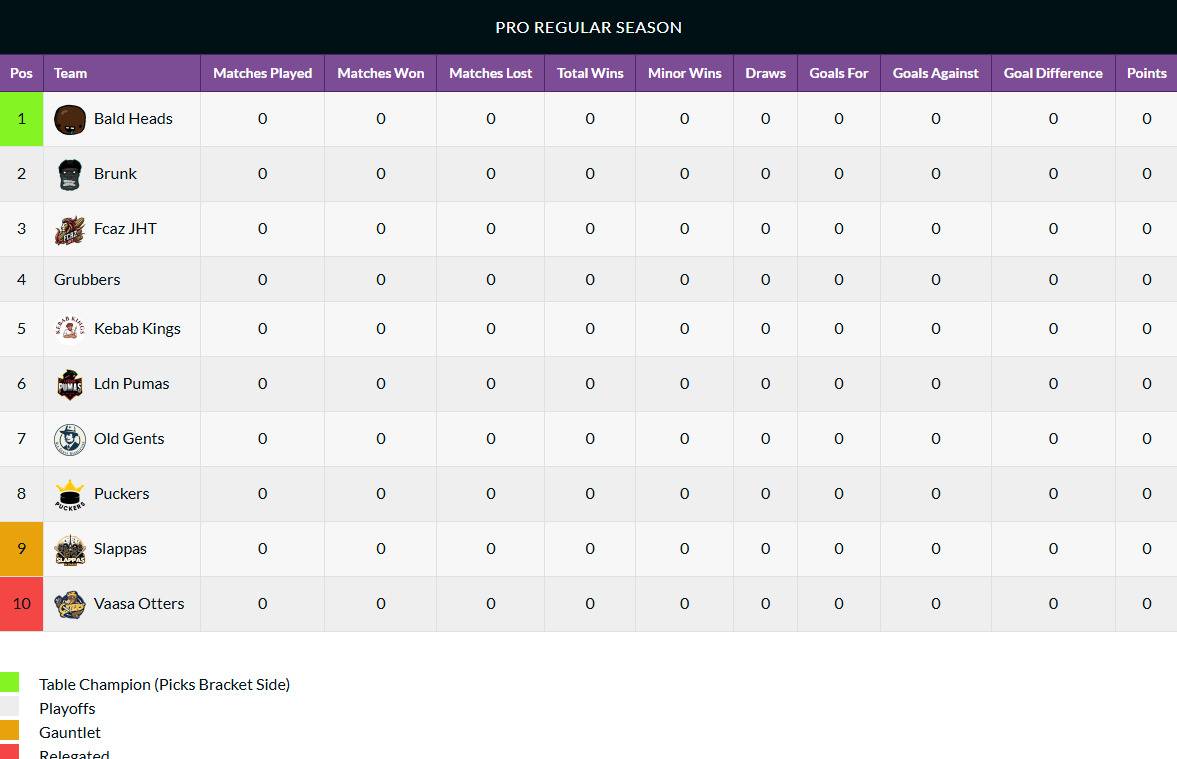Sort by Goal Difference column header
Image resolution: width=1177 pixels, height=759 pixels.
tap(1053, 73)
